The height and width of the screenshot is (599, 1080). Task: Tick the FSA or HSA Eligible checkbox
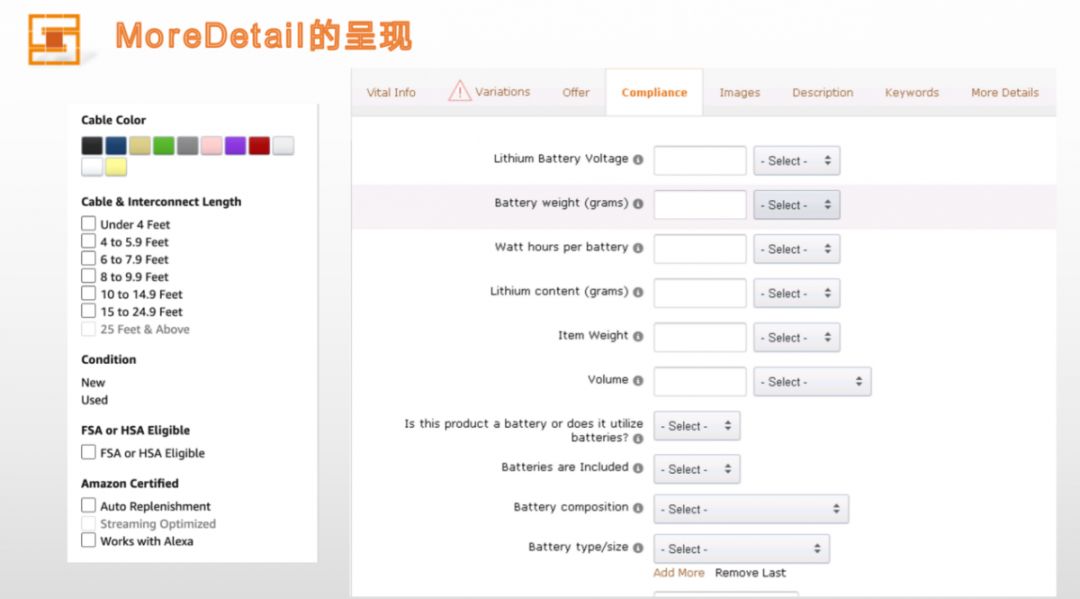pyautogui.click(x=89, y=452)
